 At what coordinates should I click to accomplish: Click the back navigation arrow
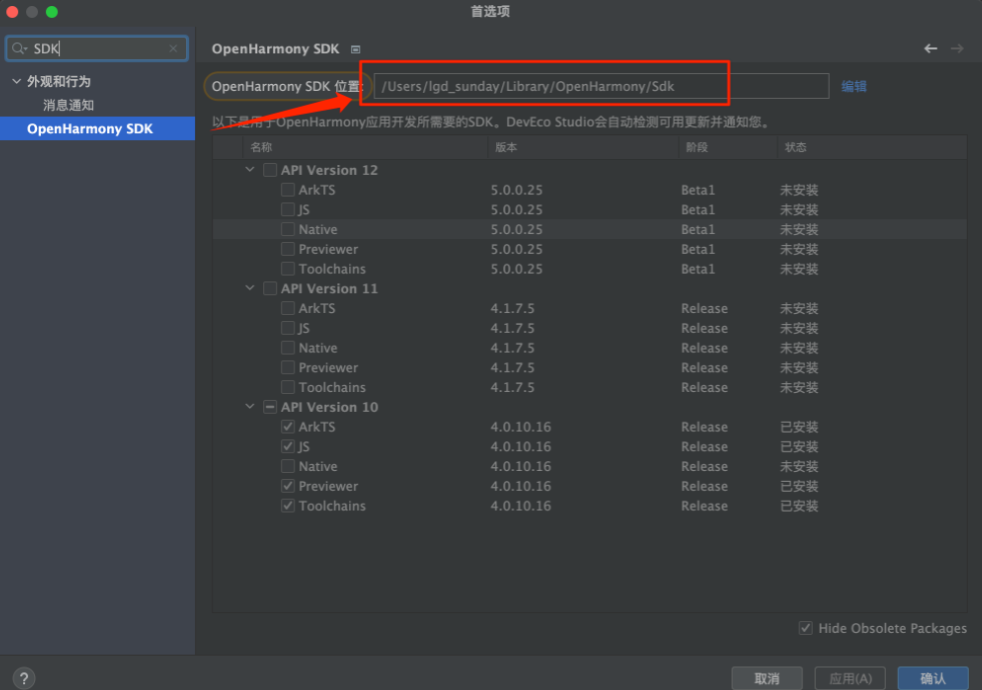[931, 49]
